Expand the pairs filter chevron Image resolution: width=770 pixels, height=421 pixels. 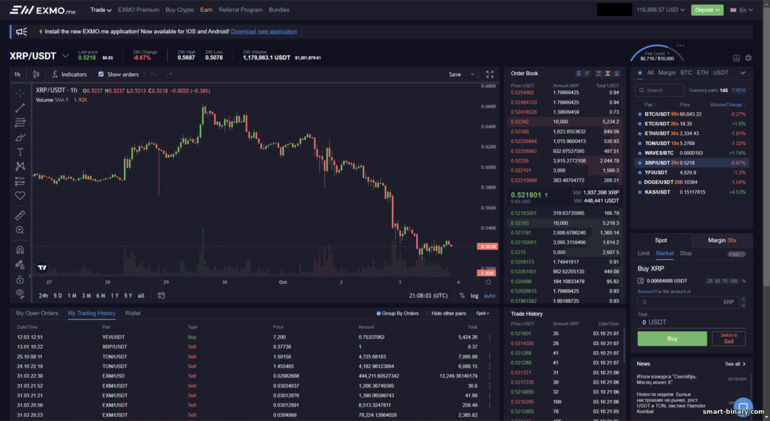point(742,73)
